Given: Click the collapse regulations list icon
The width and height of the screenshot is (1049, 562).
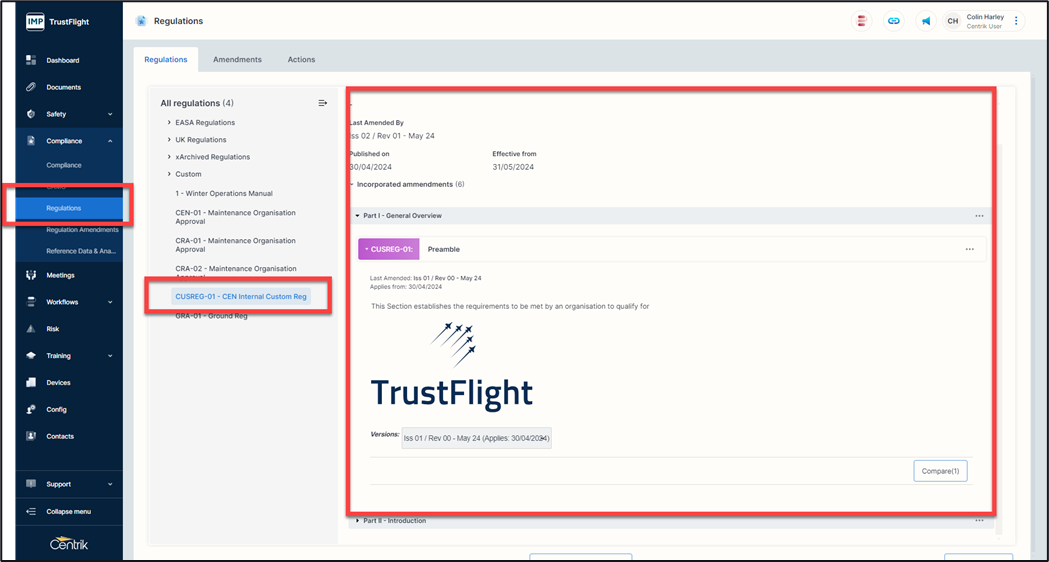Looking at the screenshot, I should (x=322, y=103).
